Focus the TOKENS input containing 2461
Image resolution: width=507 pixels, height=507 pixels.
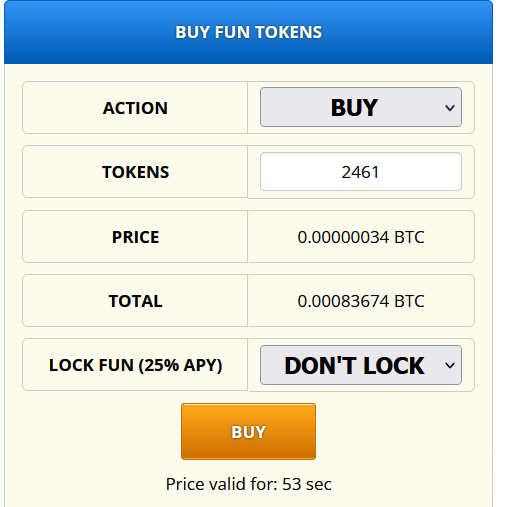point(361,172)
